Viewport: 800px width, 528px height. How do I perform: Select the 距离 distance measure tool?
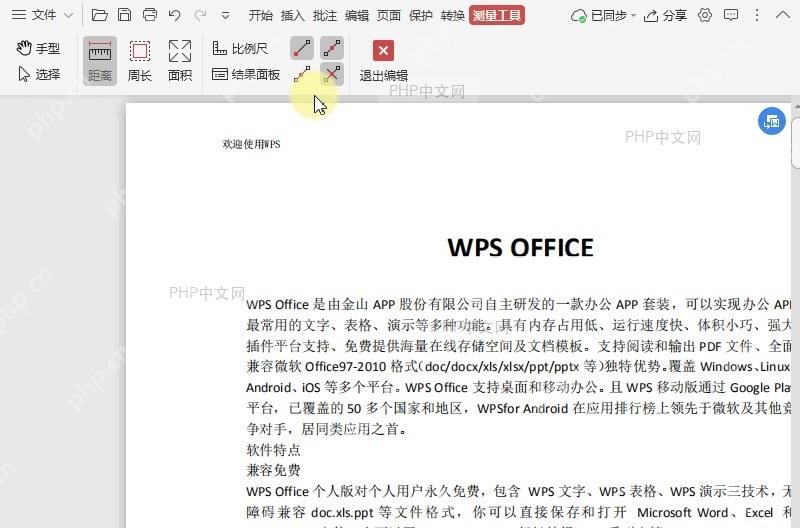tap(99, 61)
